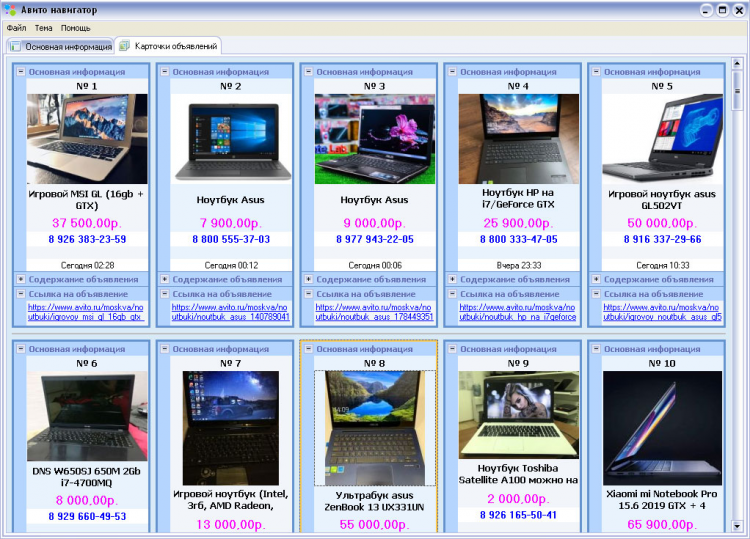Collapse Основная информация section of card № 4

tap(452, 72)
